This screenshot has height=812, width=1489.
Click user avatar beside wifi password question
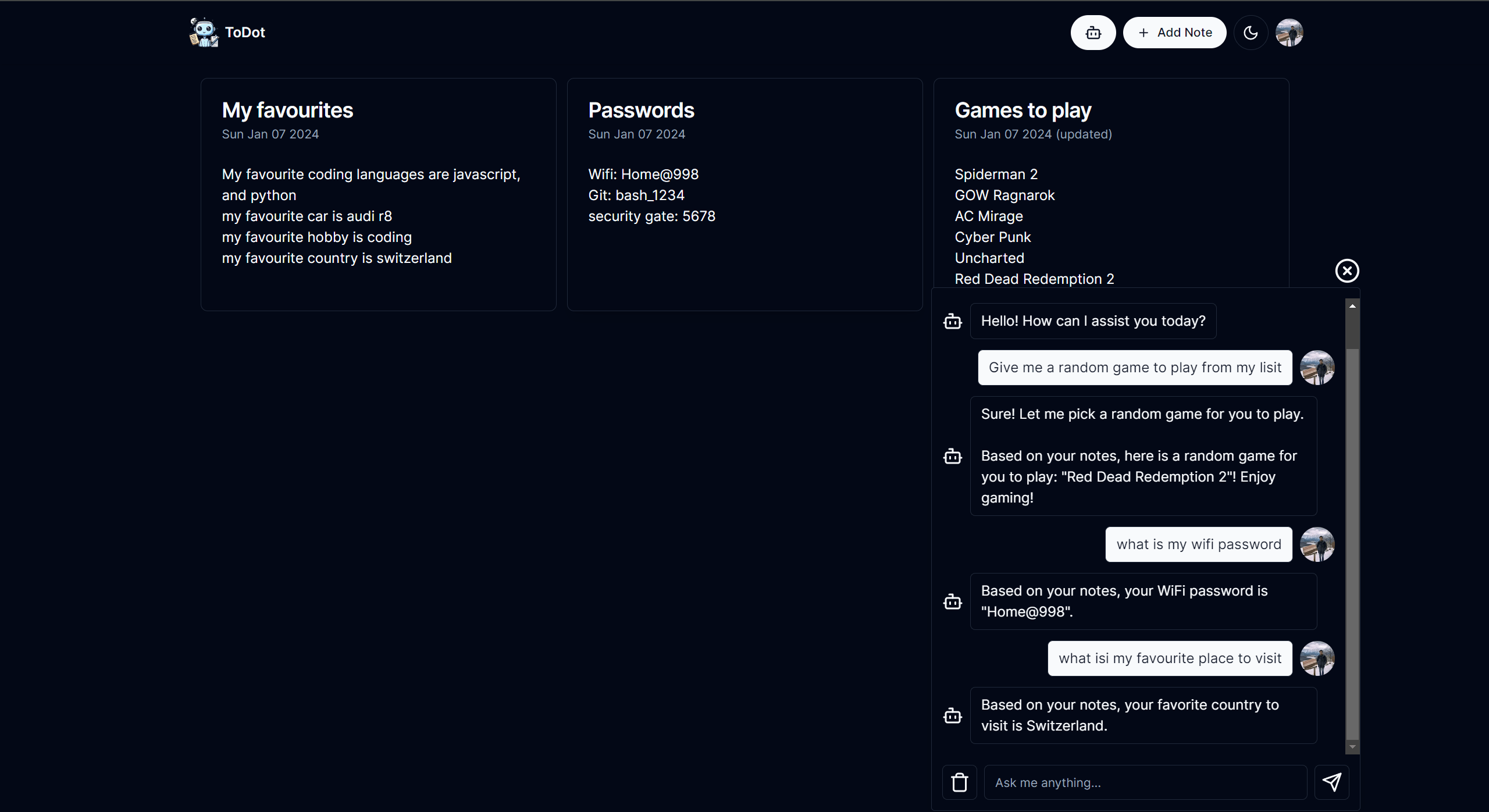(1317, 544)
